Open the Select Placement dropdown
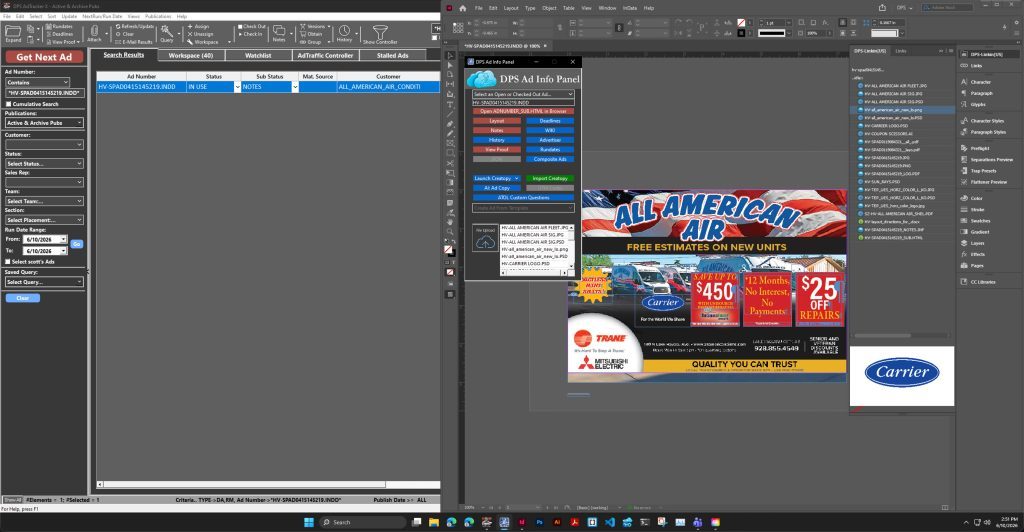 44,220
